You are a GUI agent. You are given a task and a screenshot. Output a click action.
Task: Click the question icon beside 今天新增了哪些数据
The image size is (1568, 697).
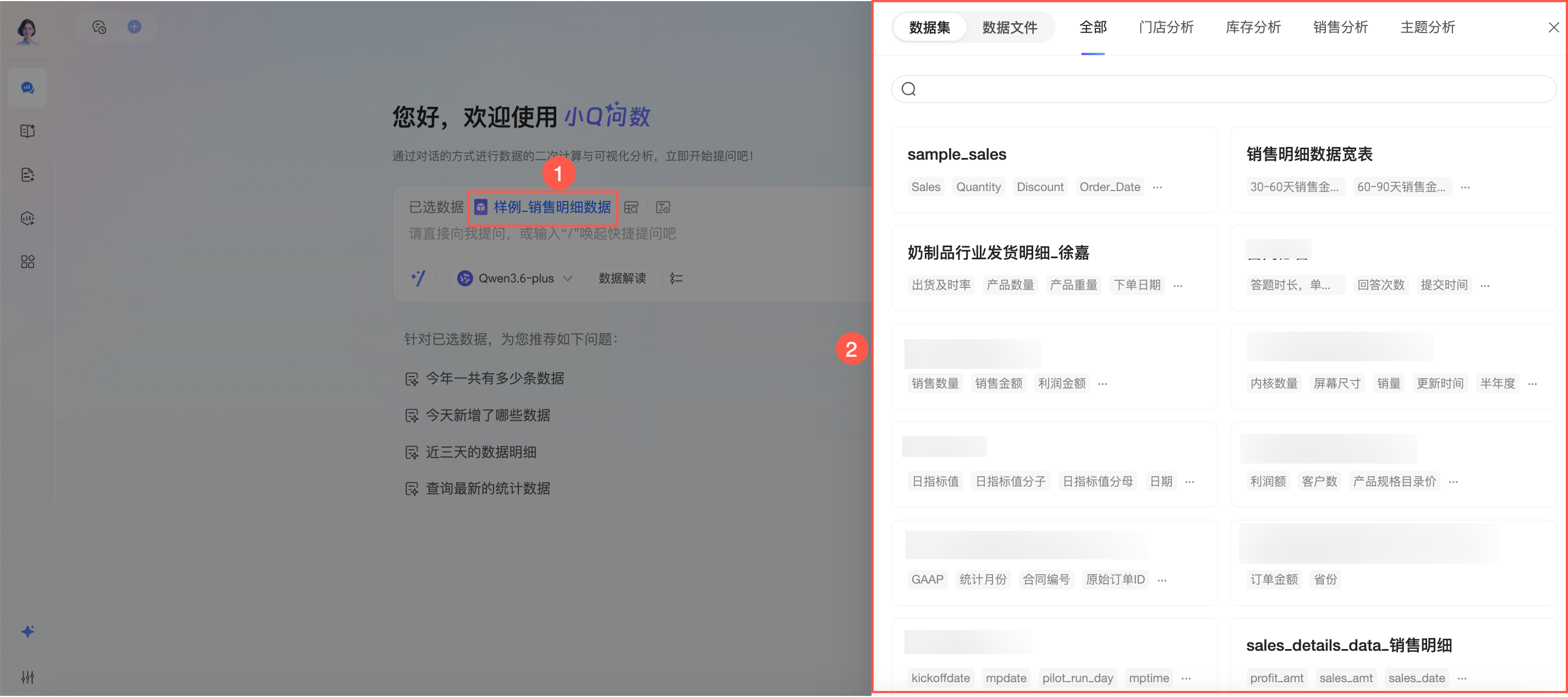[412, 416]
